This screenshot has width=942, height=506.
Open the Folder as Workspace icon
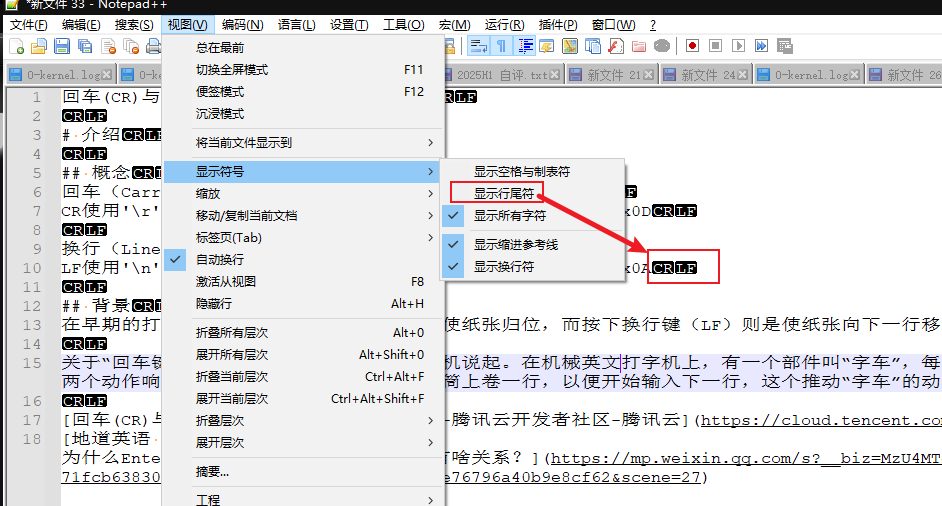[x=639, y=46]
